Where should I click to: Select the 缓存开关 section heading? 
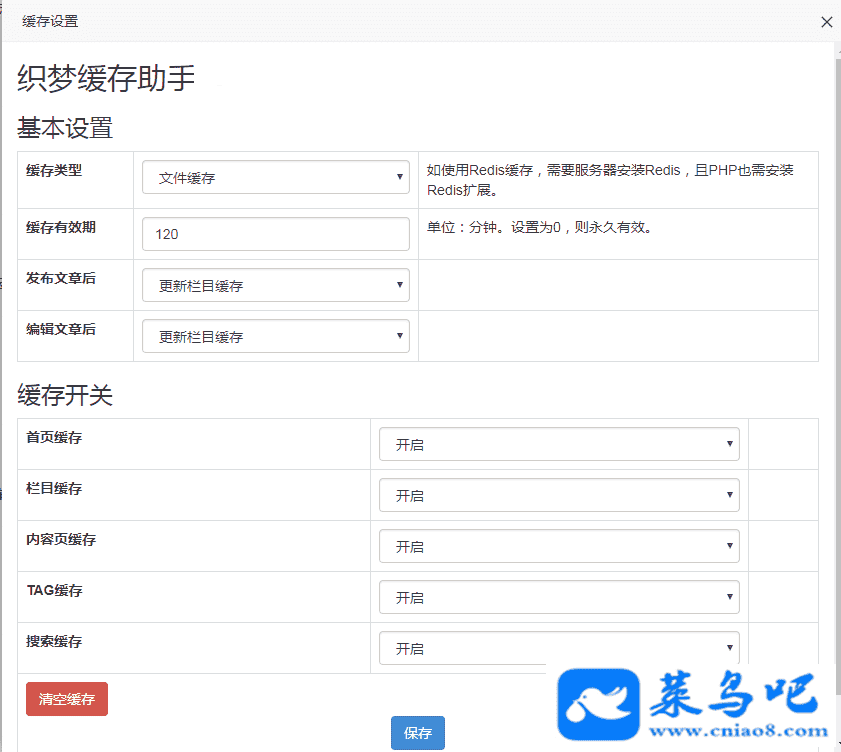[65, 395]
